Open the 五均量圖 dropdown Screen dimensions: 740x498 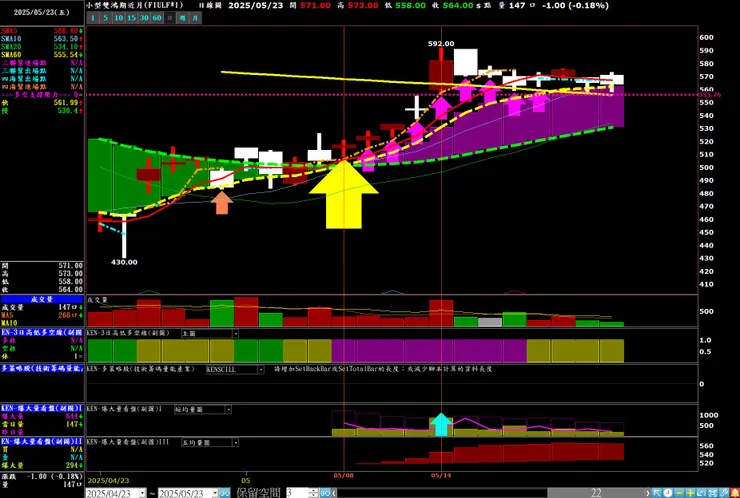(235, 442)
